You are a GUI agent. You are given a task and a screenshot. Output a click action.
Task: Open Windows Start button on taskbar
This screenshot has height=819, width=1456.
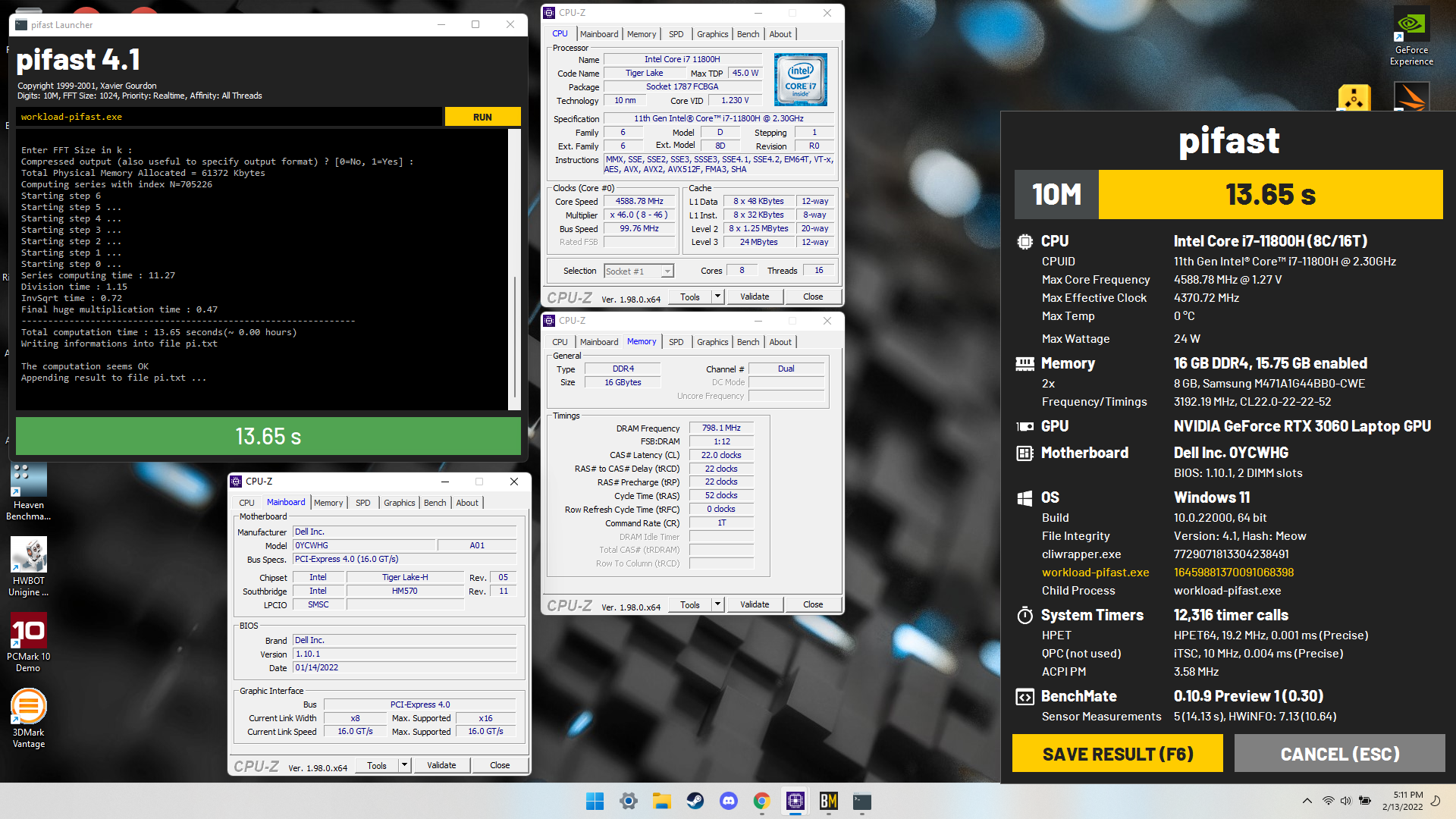595,801
